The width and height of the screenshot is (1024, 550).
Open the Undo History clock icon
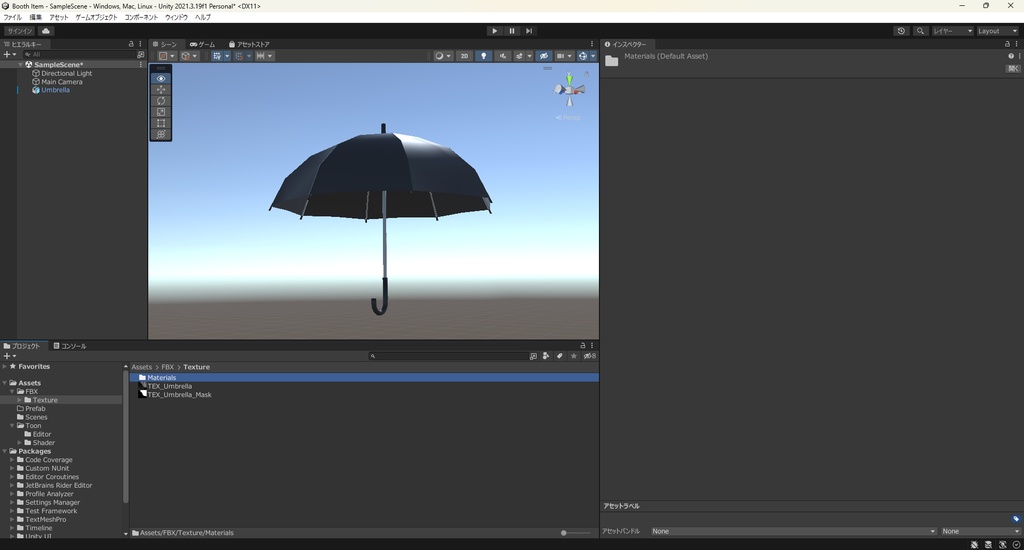901,31
